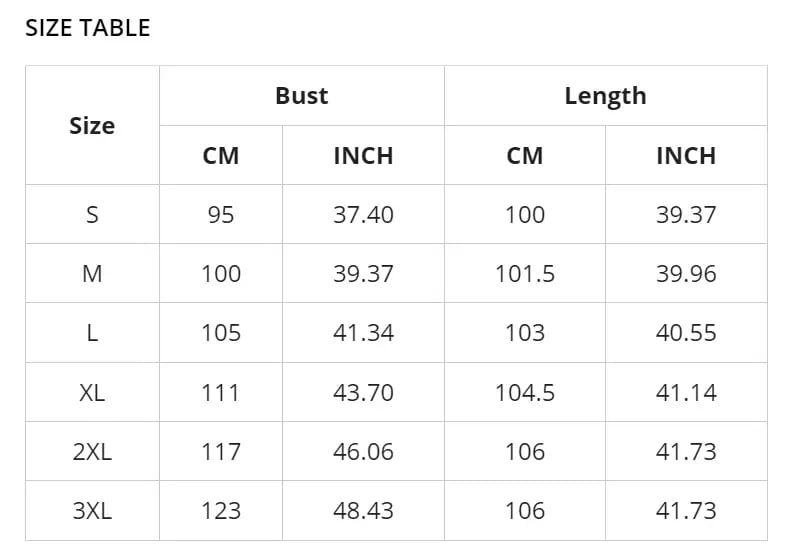Click the Bust column header

(301, 96)
